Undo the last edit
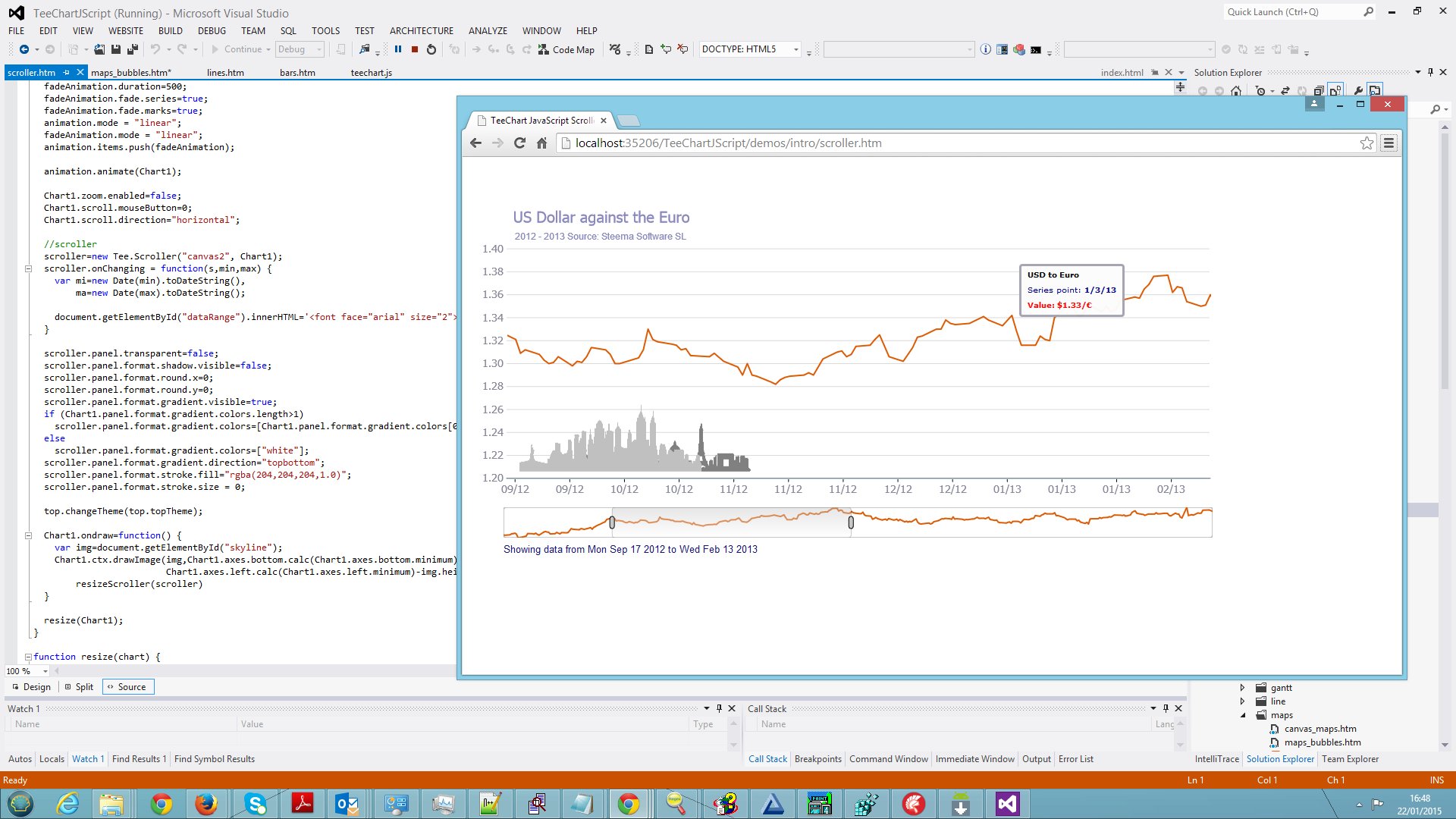Viewport: 1456px width, 819px height. coord(155,49)
